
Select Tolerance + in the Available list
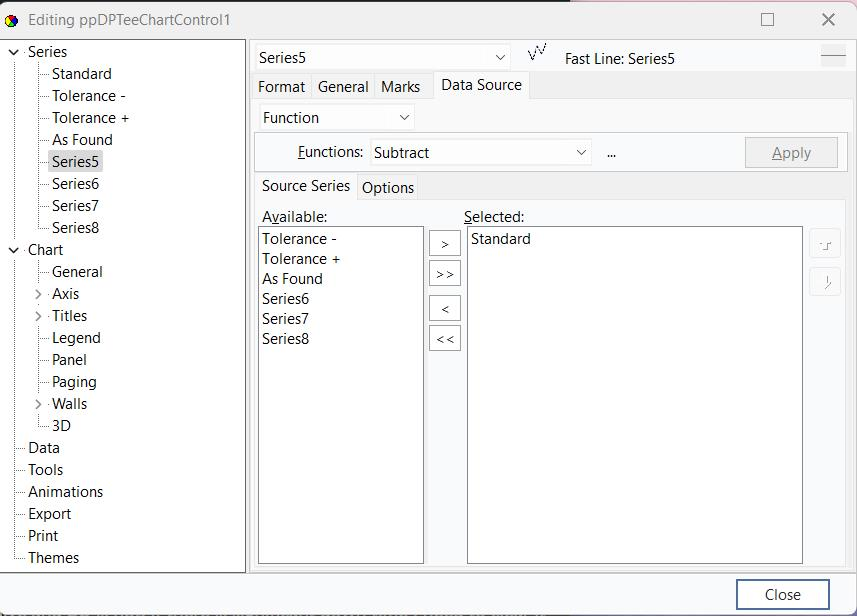click(x=301, y=259)
